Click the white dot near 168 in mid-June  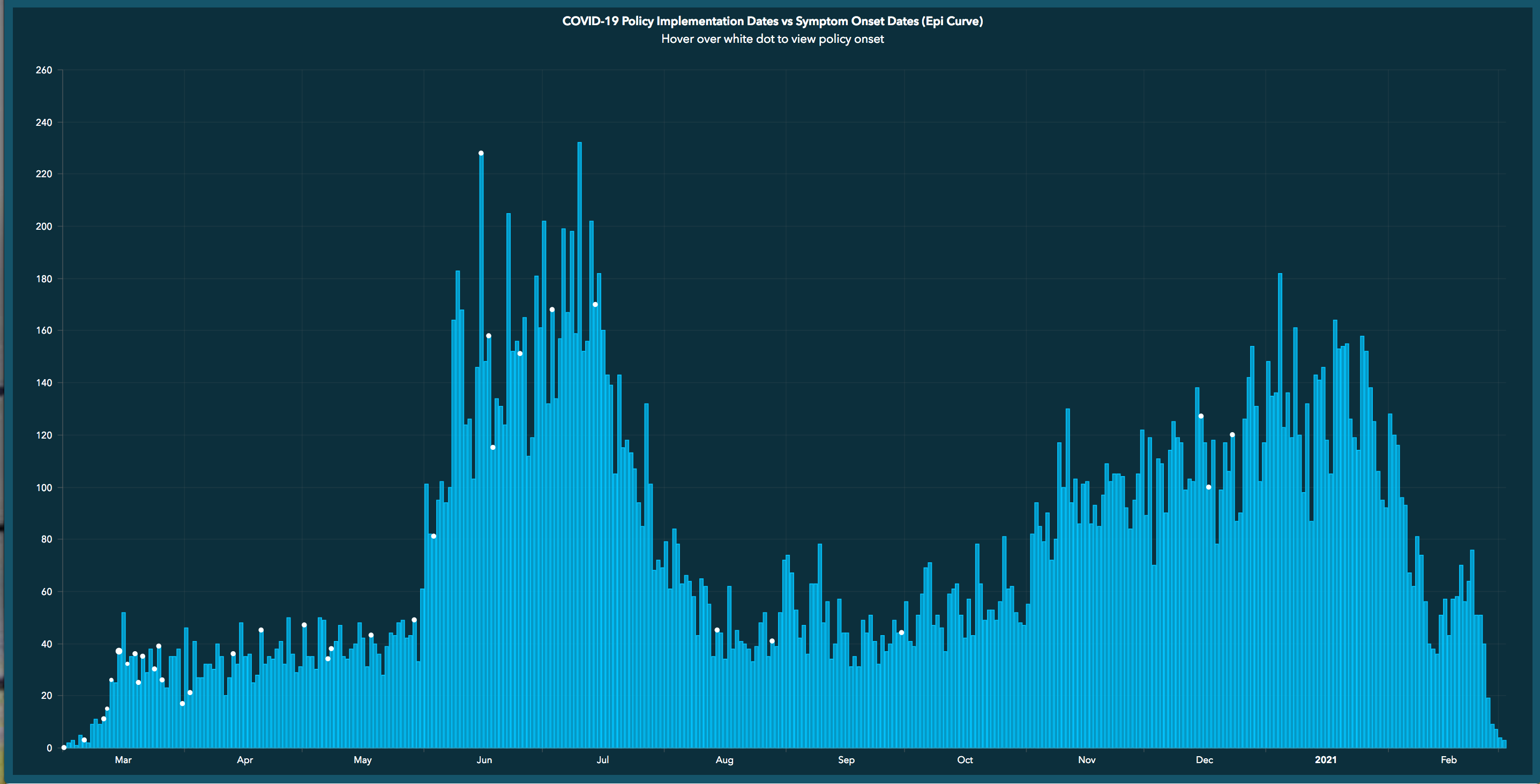coord(552,310)
